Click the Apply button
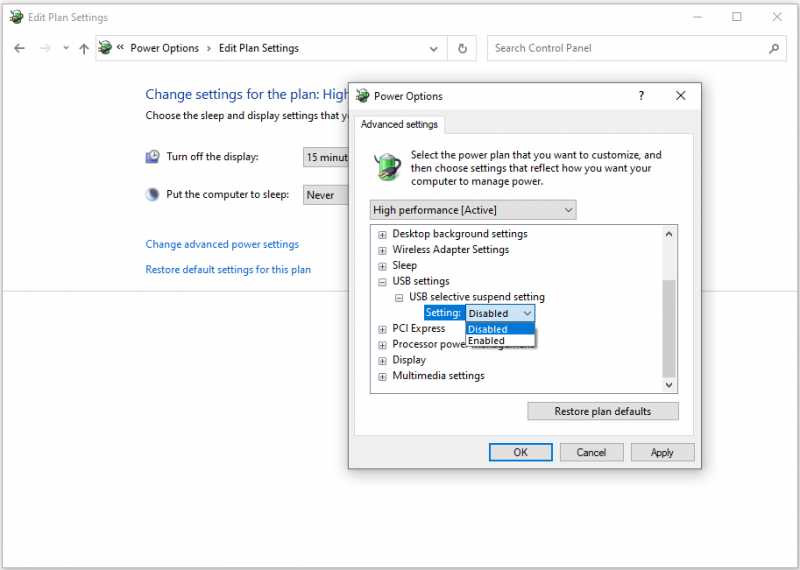 (x=662, y=453)
